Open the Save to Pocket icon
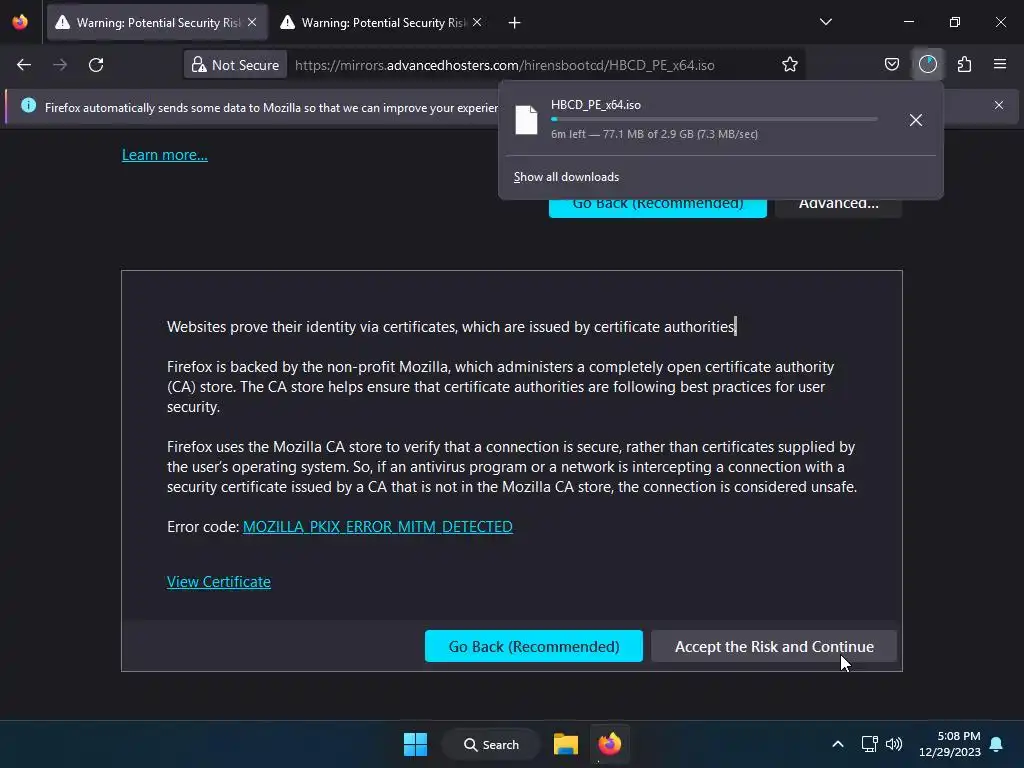Viewport: 1024px width, 768px height. [x=891, y=65]
